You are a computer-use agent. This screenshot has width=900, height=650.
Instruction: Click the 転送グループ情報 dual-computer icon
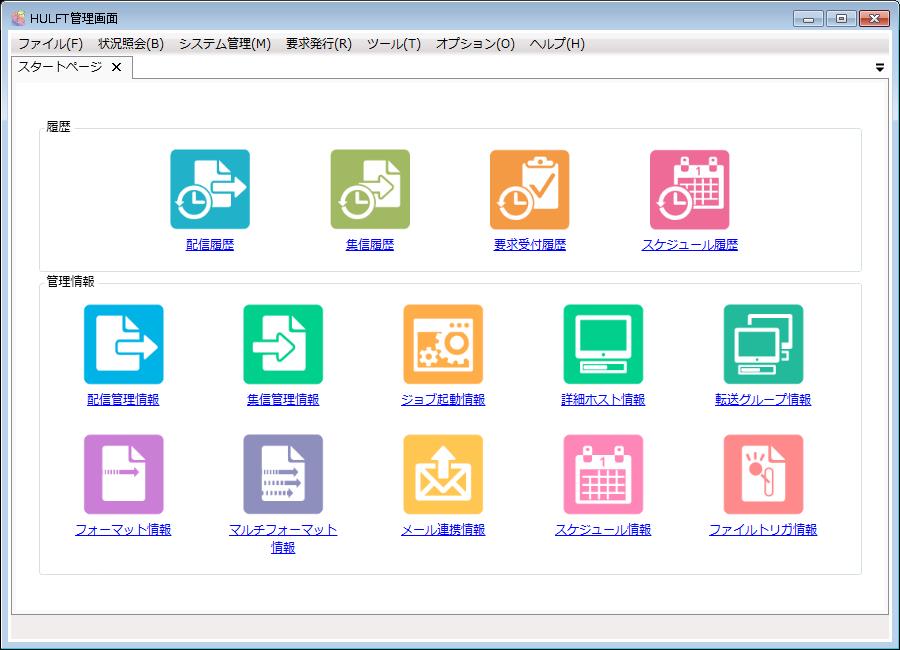tap(763, 344)
